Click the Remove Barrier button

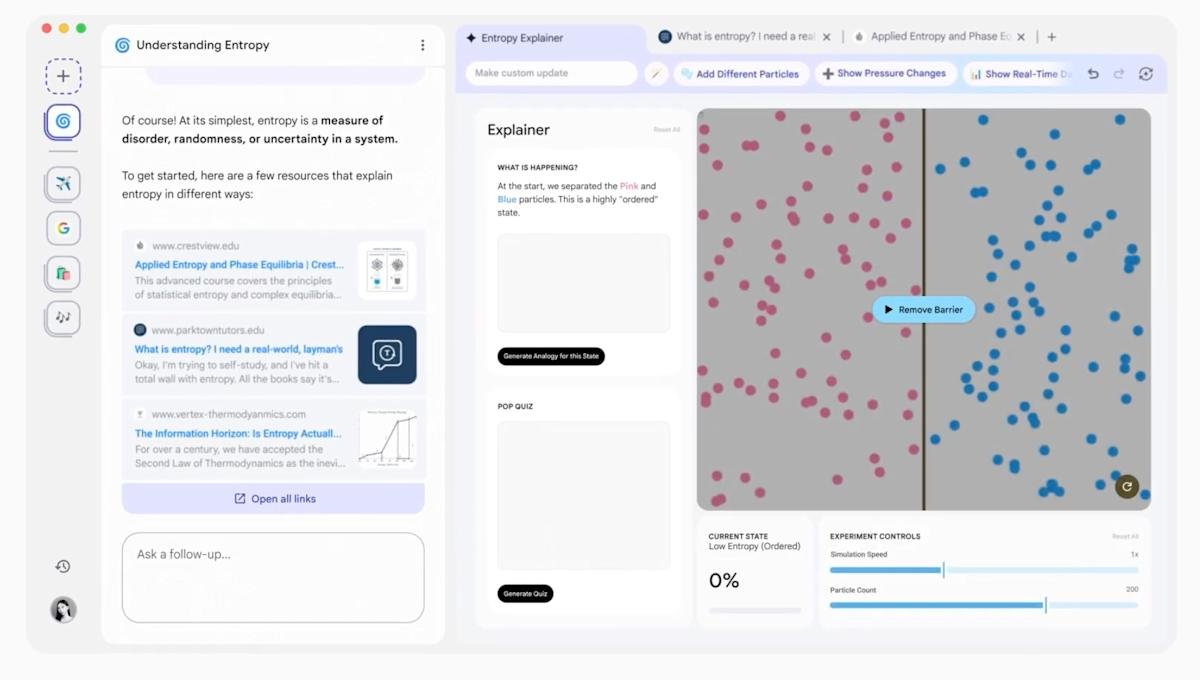tap(923, 309)
